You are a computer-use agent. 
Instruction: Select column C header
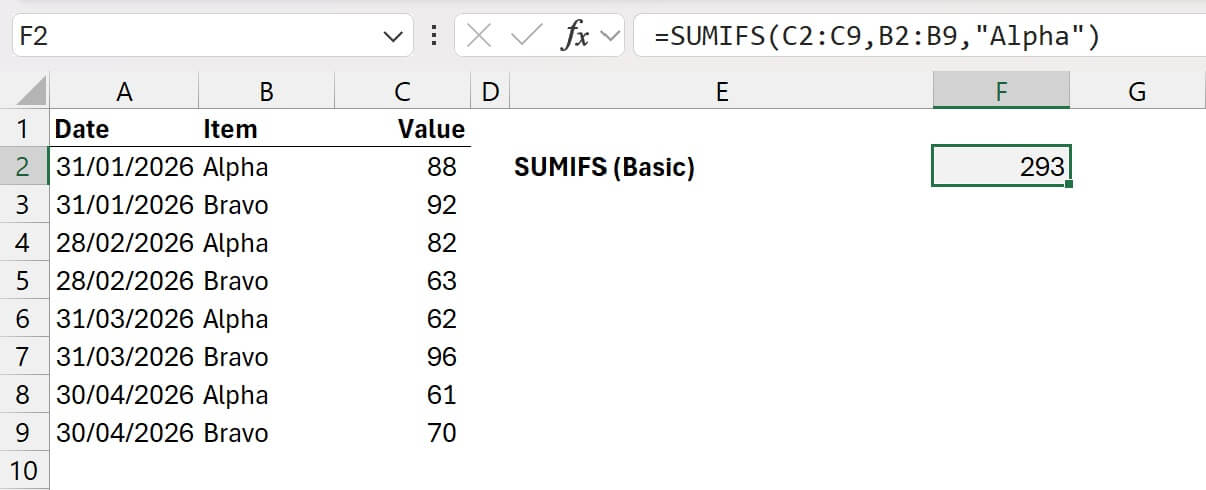pos(402,91)
